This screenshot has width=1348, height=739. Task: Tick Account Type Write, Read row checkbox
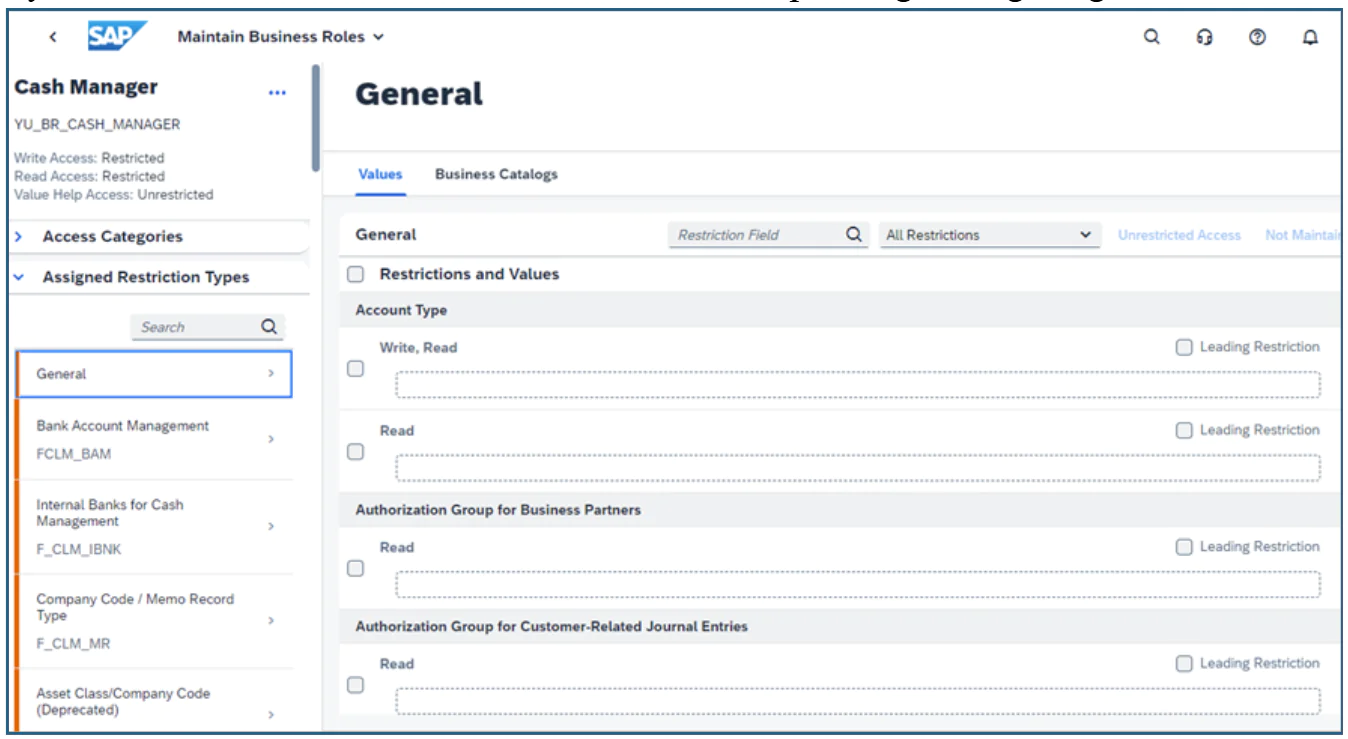click(355, 368)
